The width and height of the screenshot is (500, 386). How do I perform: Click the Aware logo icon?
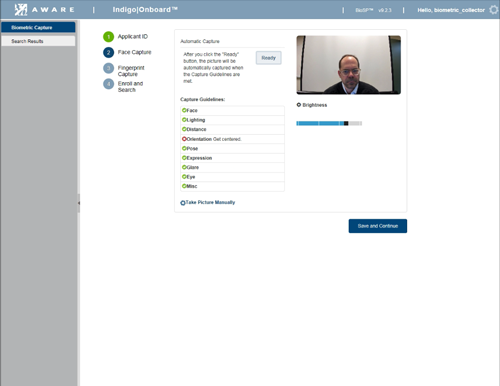pos(21,10)
